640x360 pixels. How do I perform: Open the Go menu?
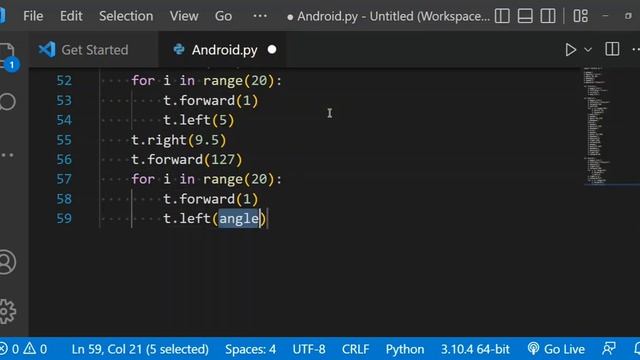tap(223, 16)
